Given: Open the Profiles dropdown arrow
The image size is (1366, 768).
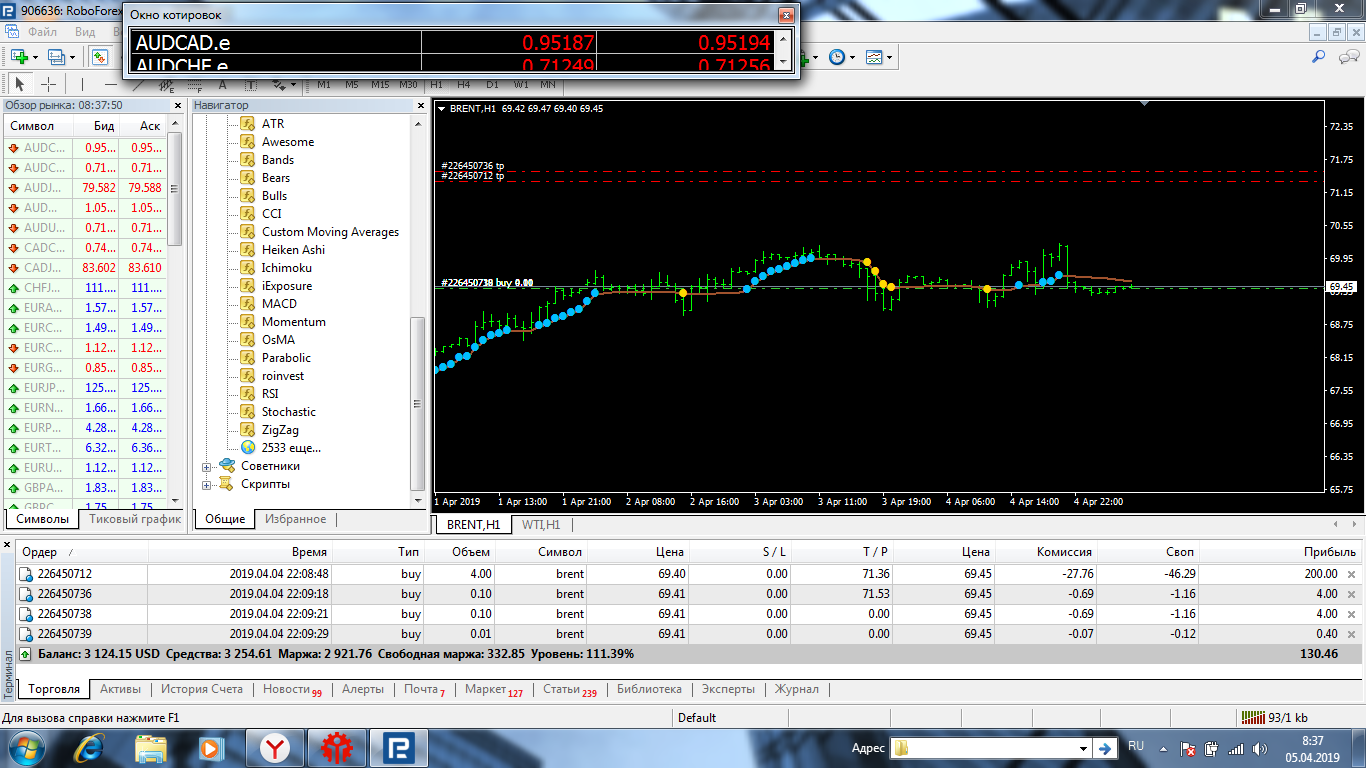Looking at the screenshot, I should [73, 57].
